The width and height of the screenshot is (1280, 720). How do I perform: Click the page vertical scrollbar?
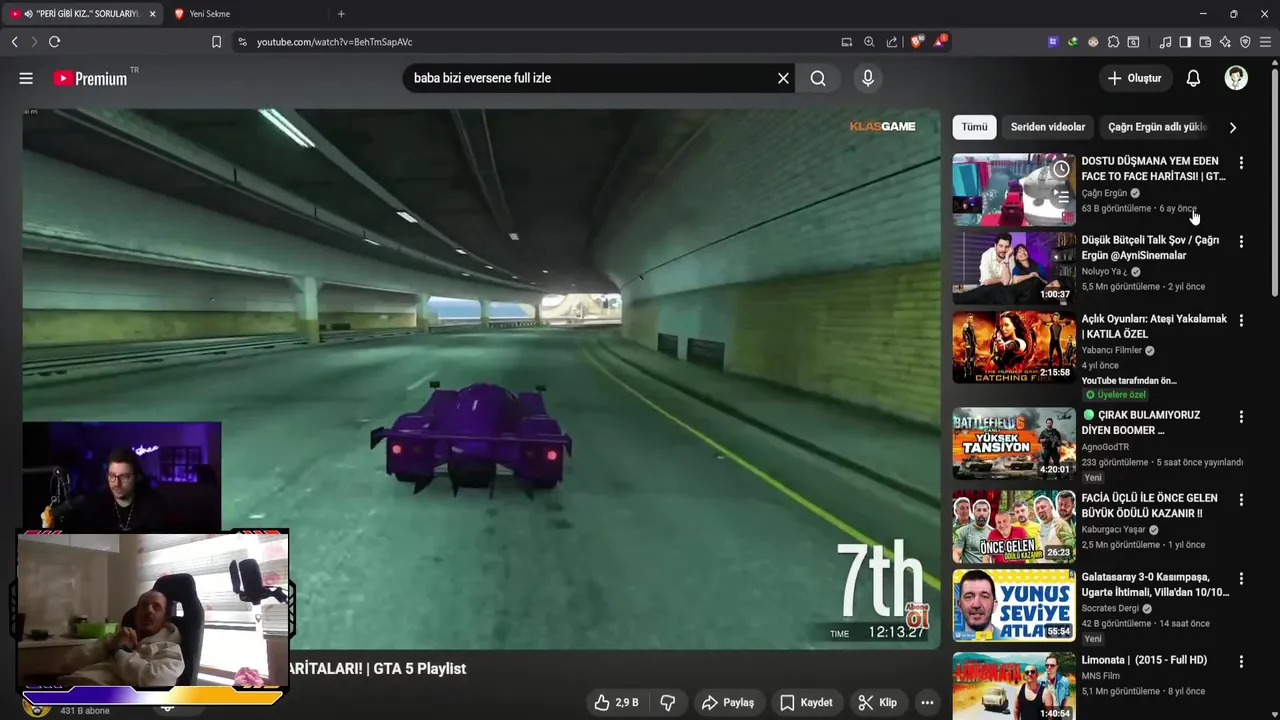pyautogui.click(x=1274, y=180)
